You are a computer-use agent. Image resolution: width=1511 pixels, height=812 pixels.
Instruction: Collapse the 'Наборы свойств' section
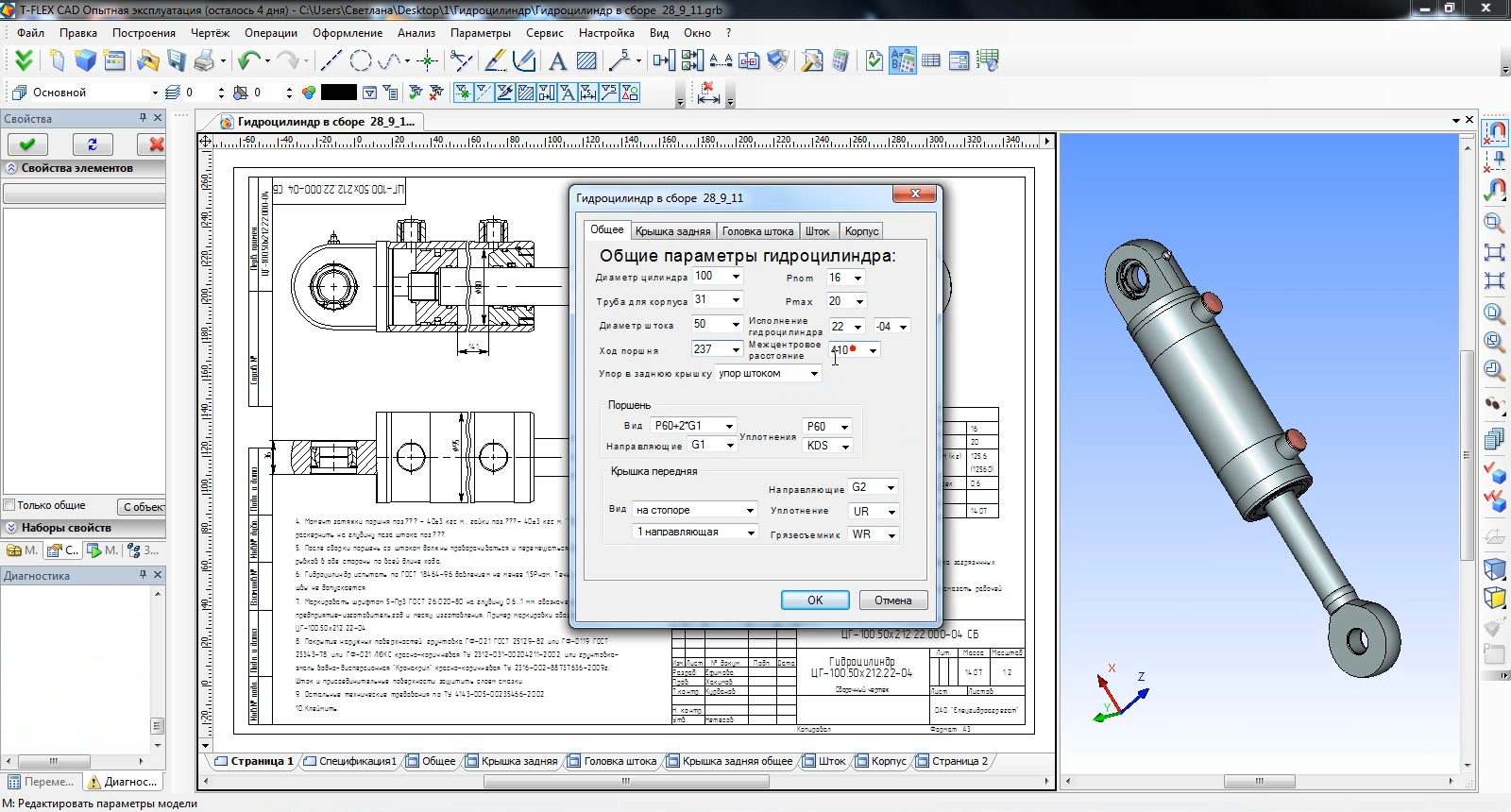pyautogui.click(x=11, y=528)
